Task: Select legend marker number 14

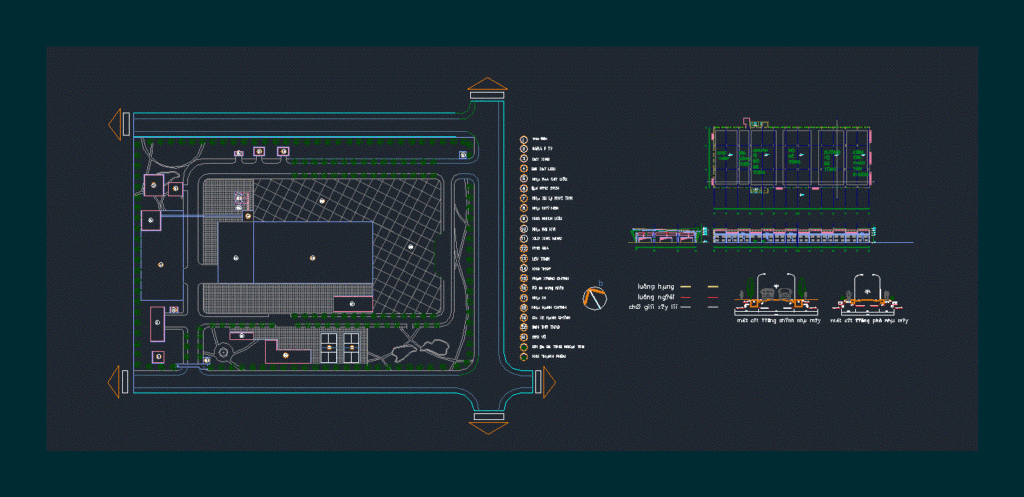Action: [524, 268]
